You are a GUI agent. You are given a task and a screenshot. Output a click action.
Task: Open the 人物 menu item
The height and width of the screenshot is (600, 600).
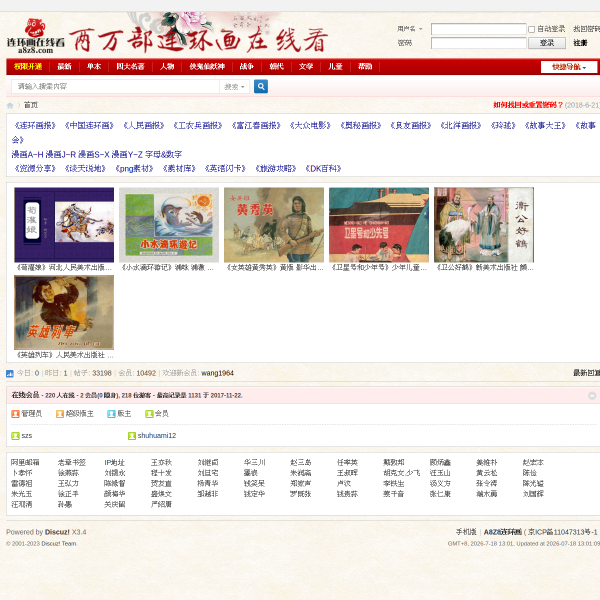click(167, 67)
